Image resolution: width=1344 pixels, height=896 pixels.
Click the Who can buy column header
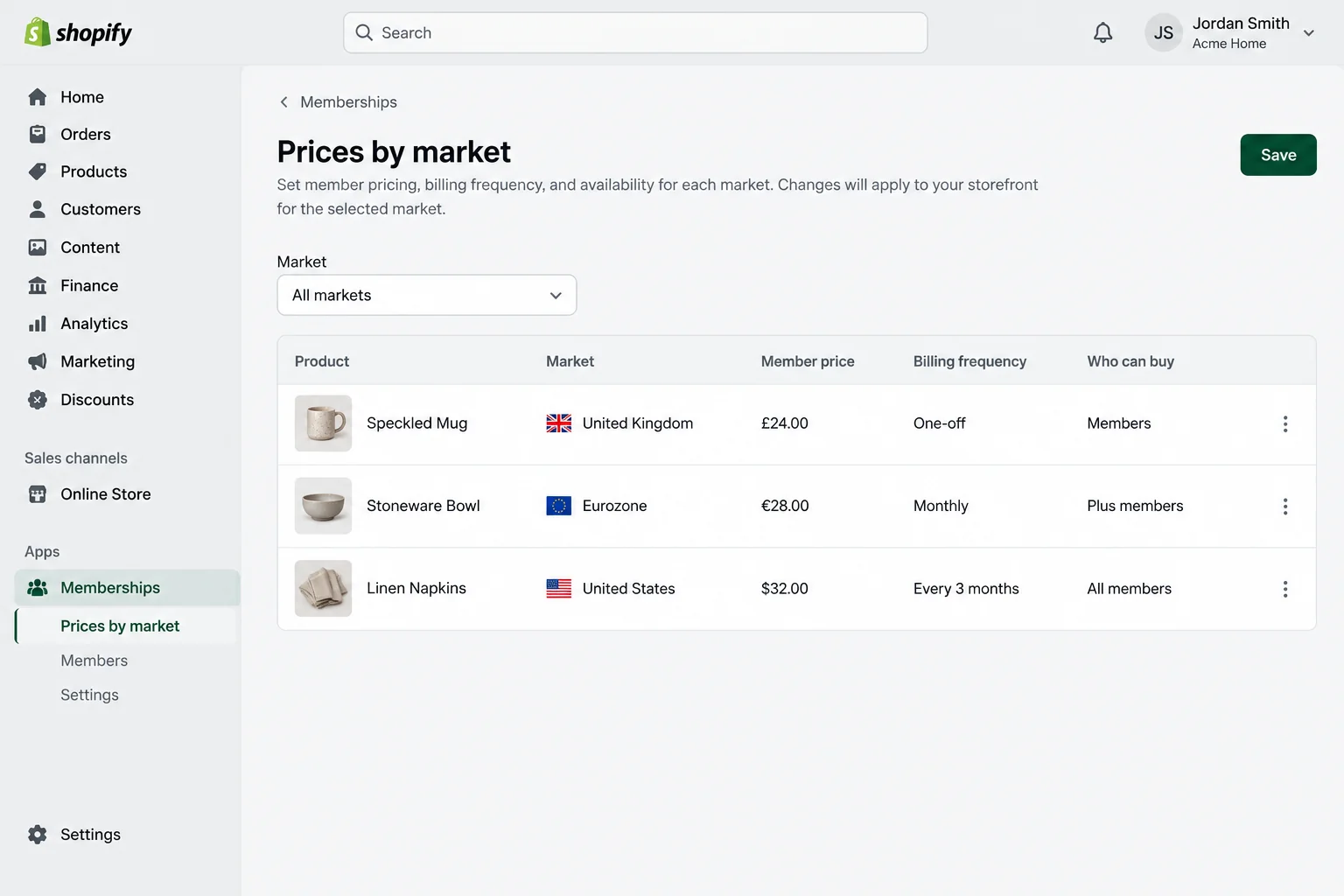[x=1130, y=361]
